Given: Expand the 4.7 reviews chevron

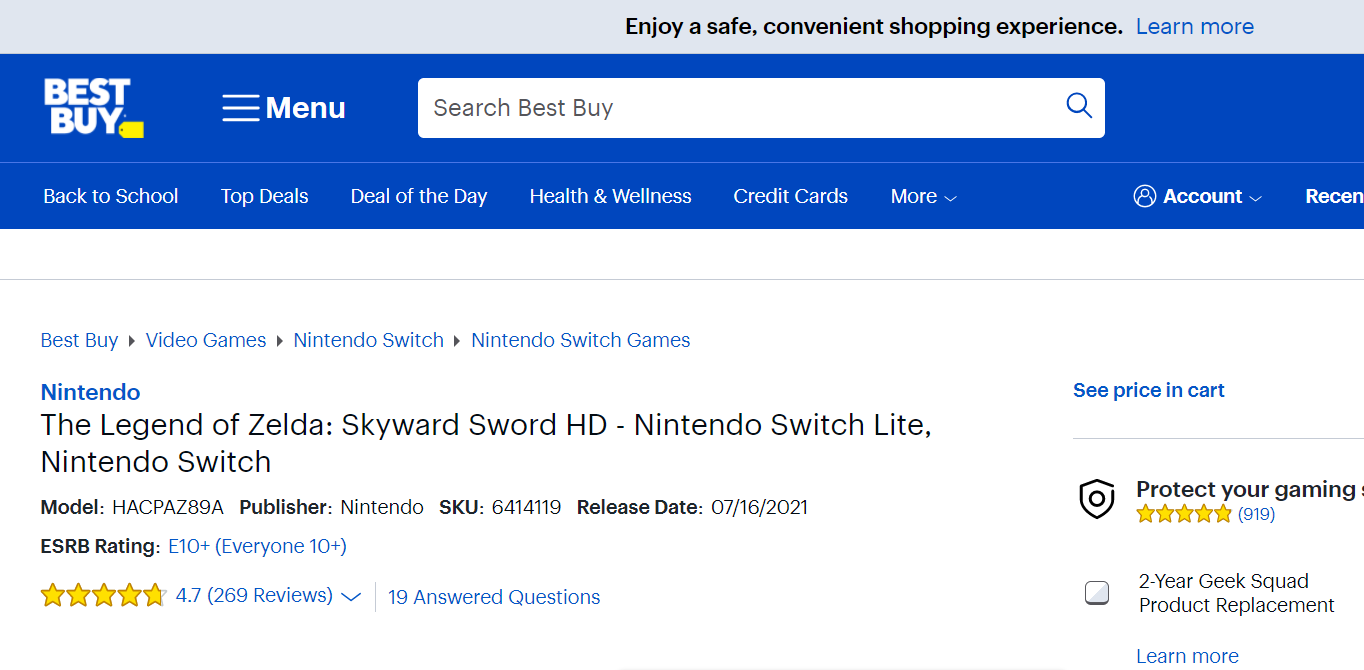Looking at the screenshot, I should point(350,597).
